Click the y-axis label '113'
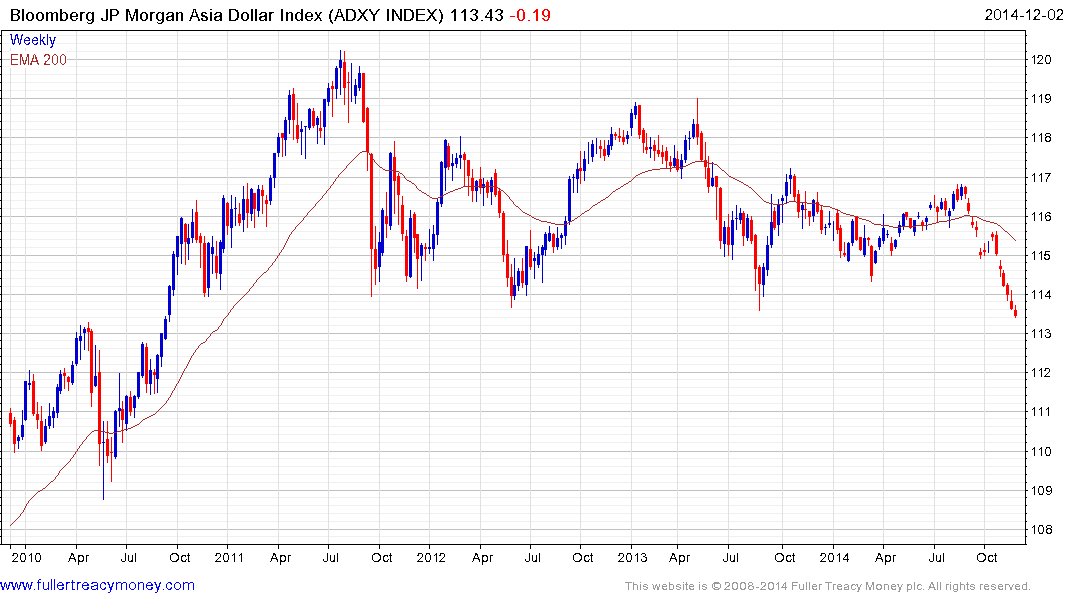Viewport: 1075px width, 600px height. point(1041,334)
